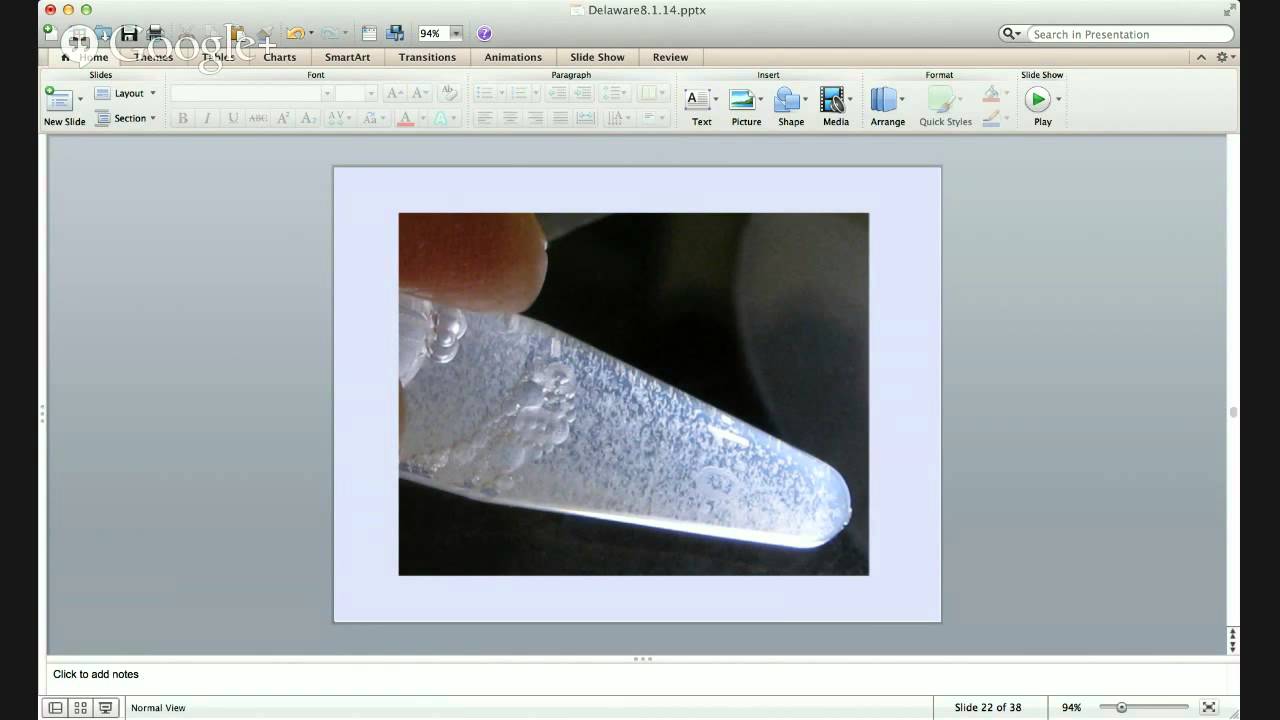Open the Slide Show tab
Viewport: 1280px width, 720px height.
click(x=597, y=57)
